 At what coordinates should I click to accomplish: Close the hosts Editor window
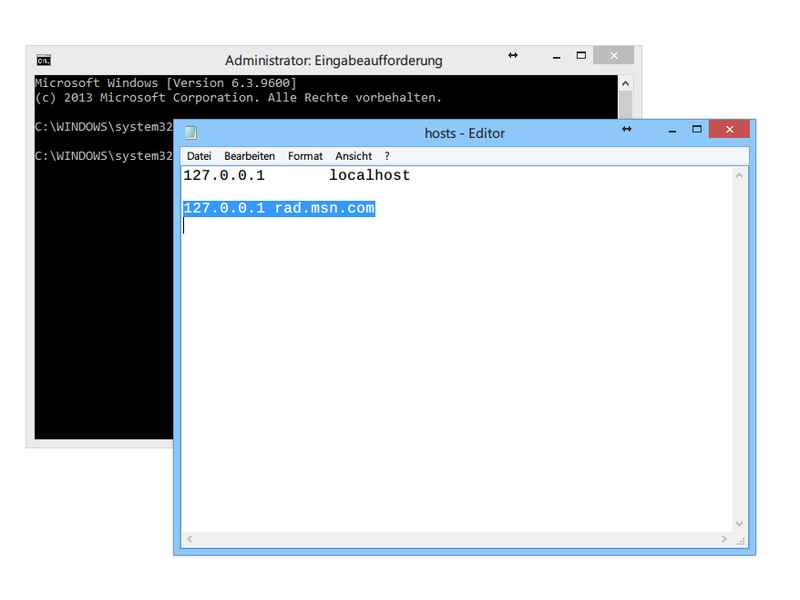729,129
